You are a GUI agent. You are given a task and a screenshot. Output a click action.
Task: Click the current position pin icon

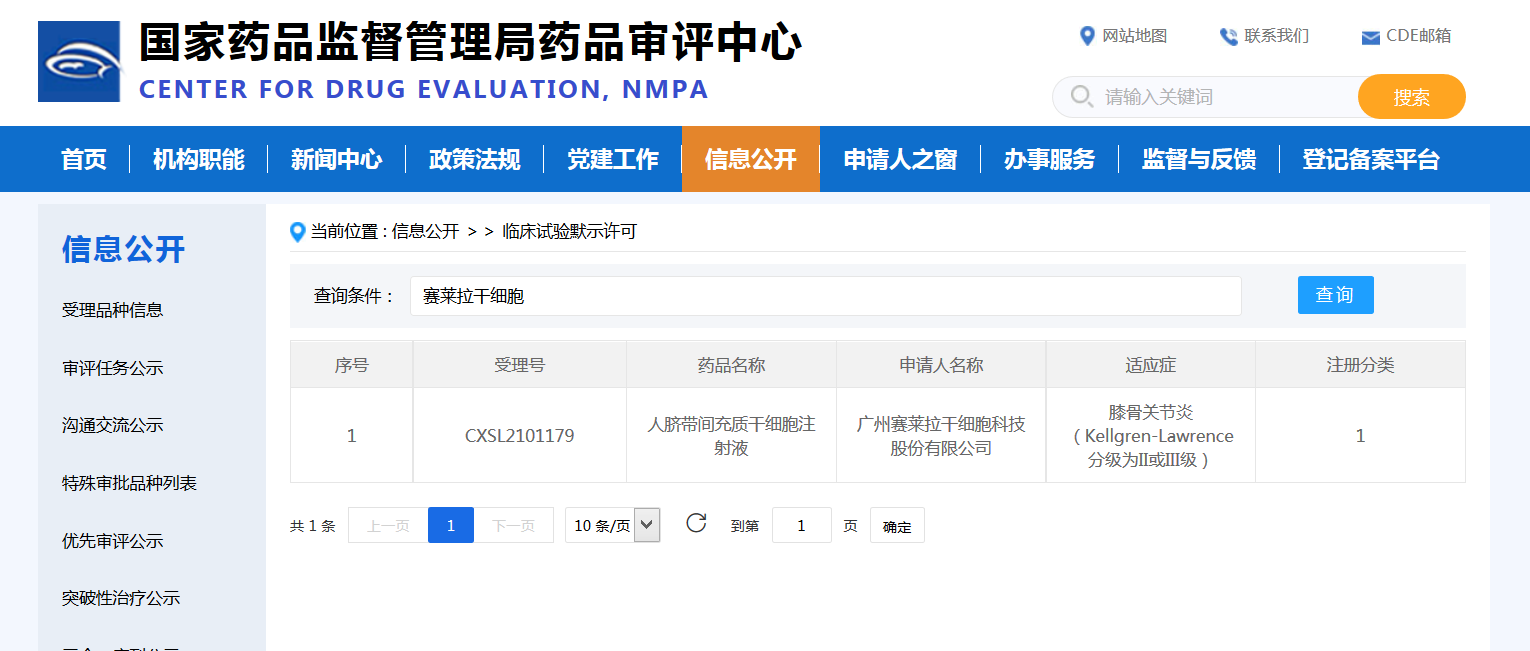coord(297,232)
